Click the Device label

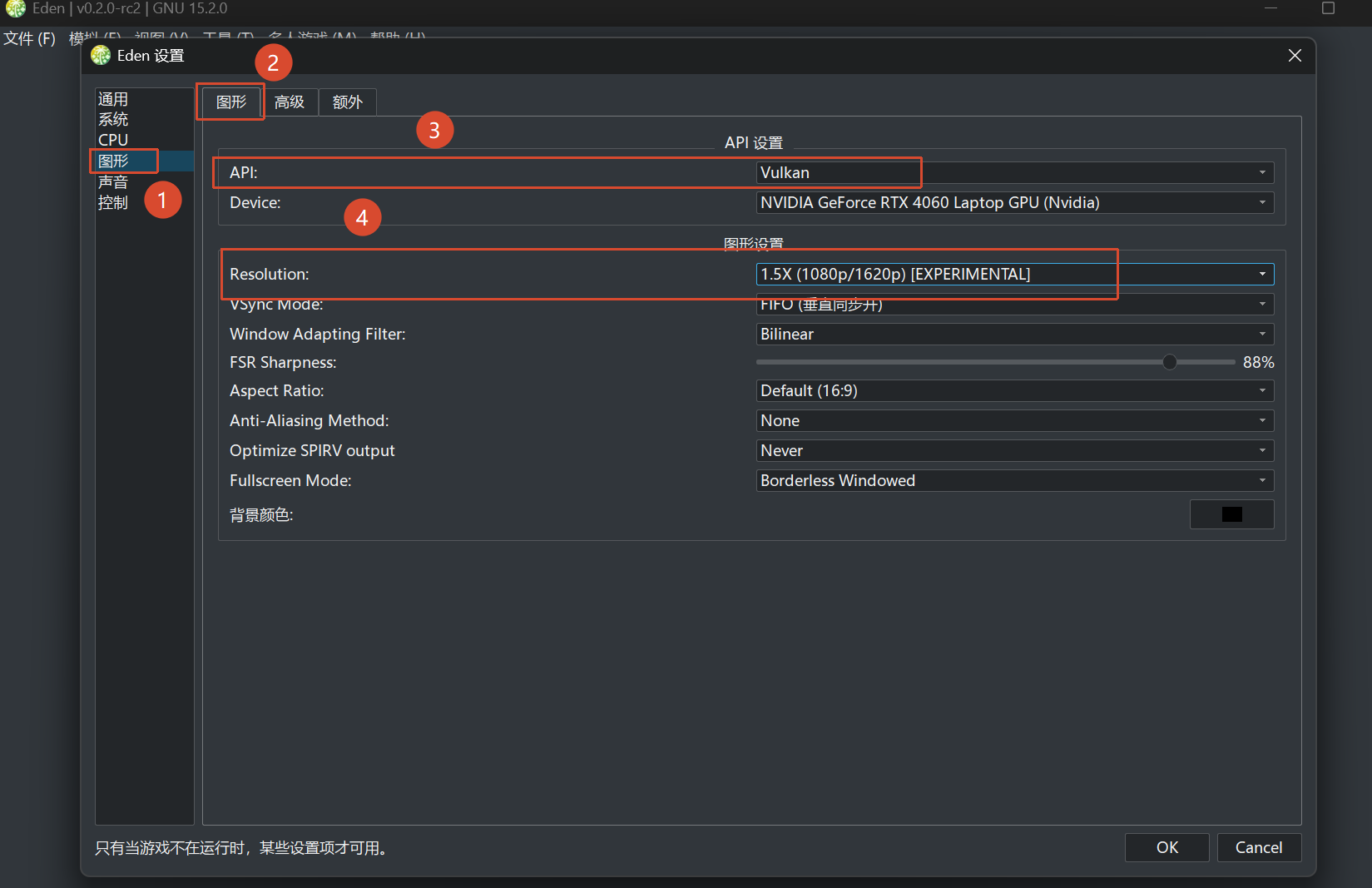[x=255, y=202]
